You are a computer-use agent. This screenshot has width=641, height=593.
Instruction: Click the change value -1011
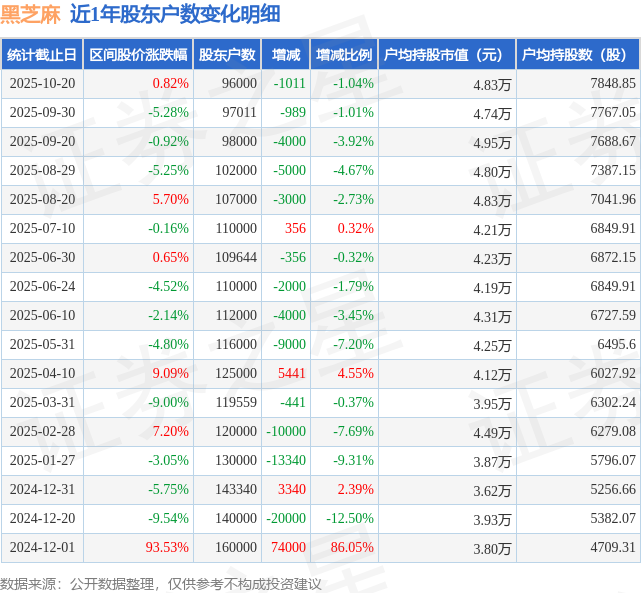point(289,83)
